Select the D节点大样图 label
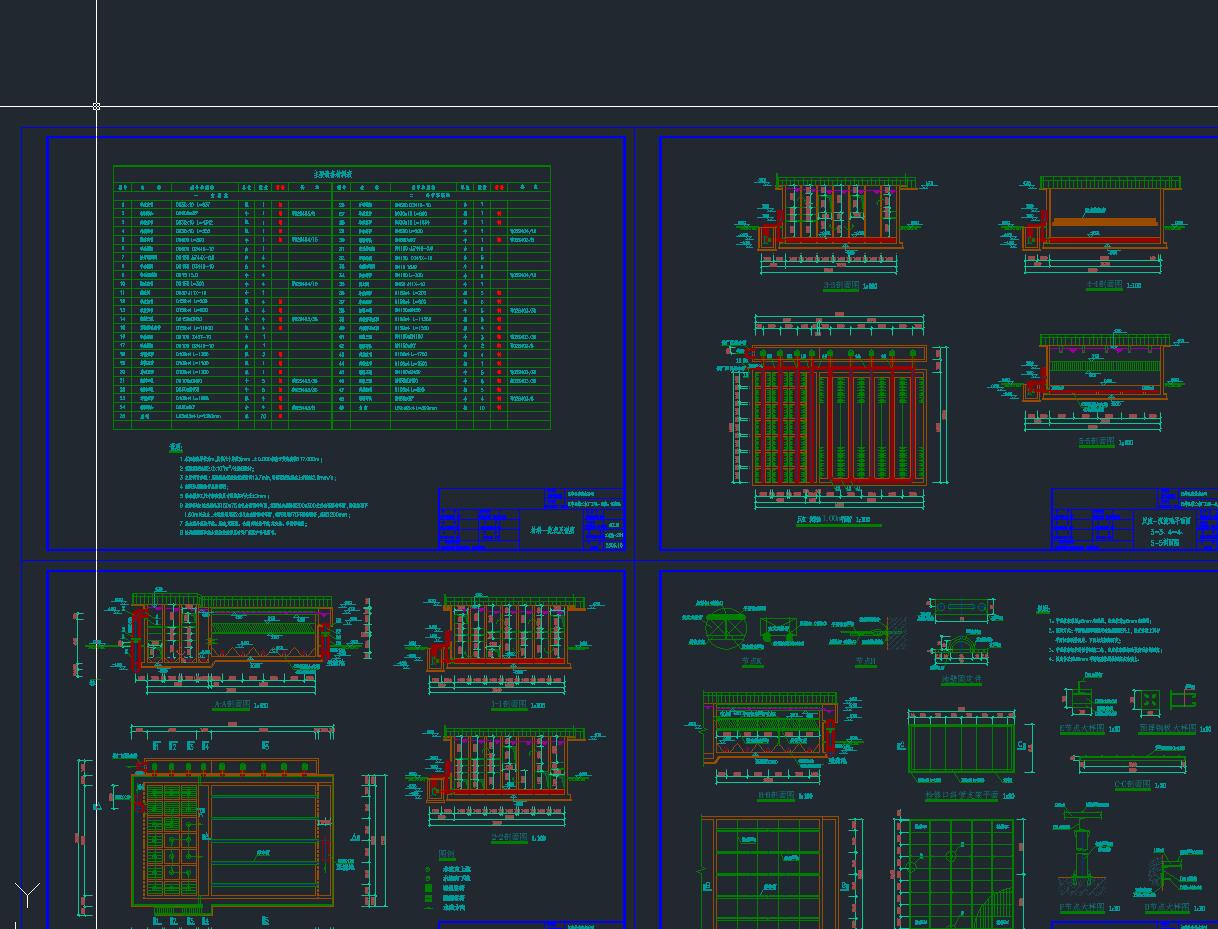Image resolution: width=1218 pixels, height=929 pixels. 1167,908
